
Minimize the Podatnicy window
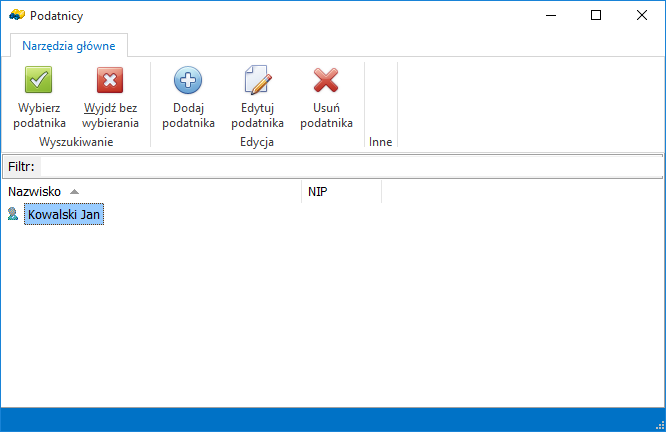(x=551, y=15)
